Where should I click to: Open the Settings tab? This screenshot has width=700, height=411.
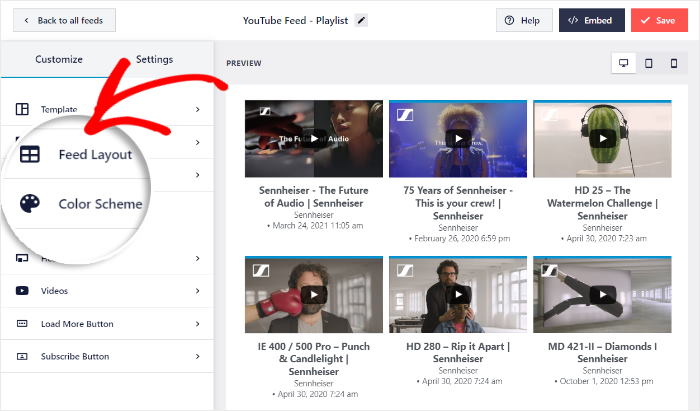154,59
